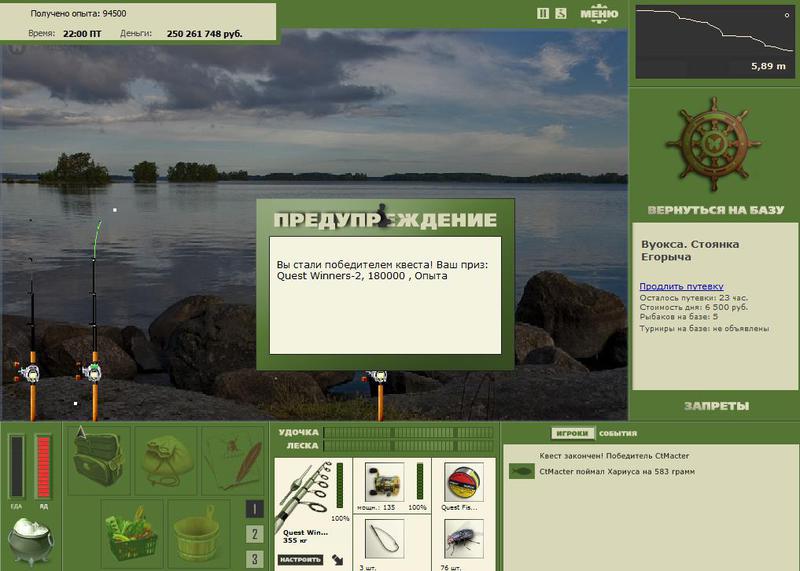This screenshot has width=800, height=571.
Task: Open the ЗАПРЕТЫ restrictions button
Action: pyautogui.click(x=716, y=406)
